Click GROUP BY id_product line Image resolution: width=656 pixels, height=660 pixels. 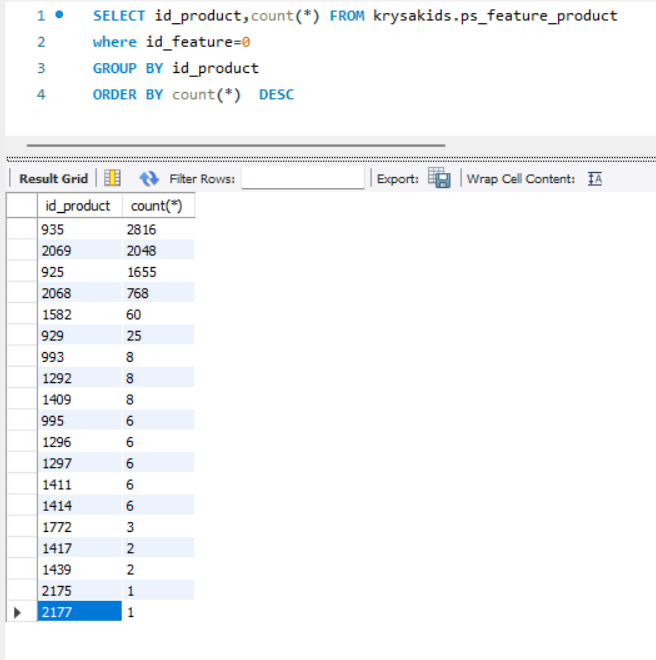click(176, 68)
